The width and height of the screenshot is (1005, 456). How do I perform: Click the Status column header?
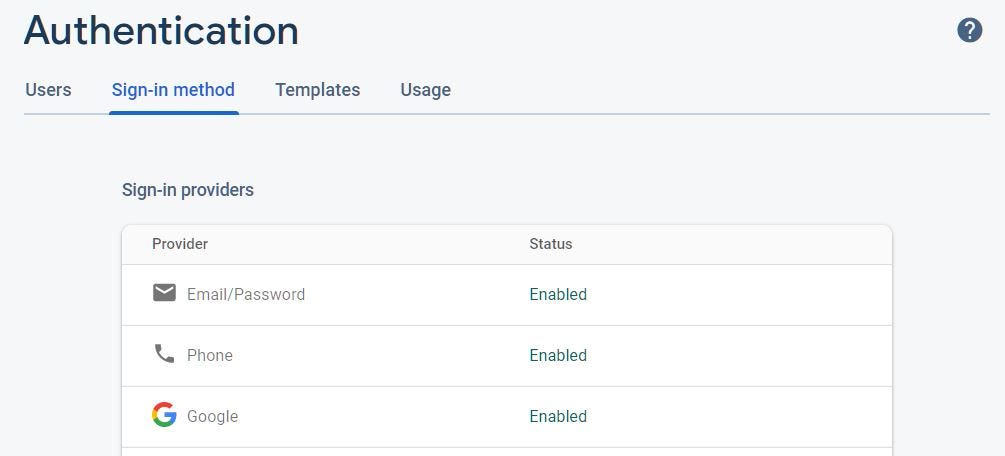click(551, 244)
